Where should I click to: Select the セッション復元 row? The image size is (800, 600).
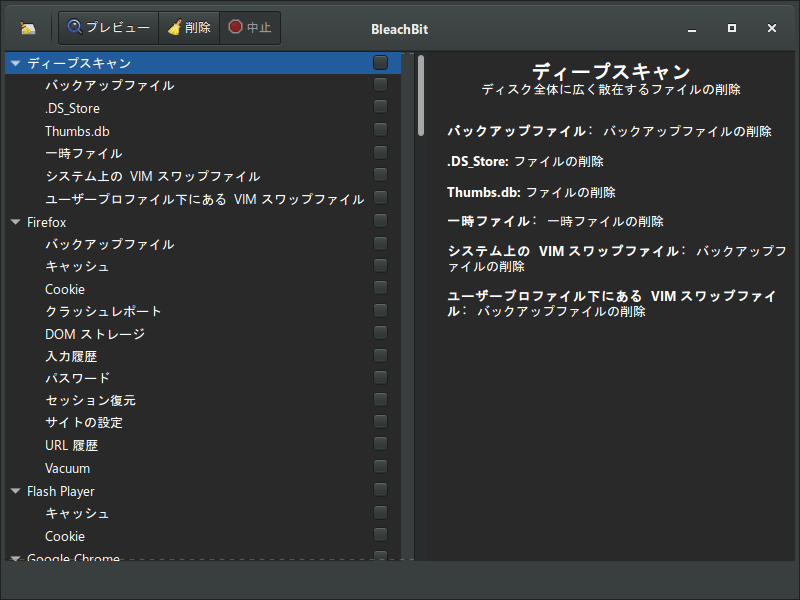tap(203, 401)
